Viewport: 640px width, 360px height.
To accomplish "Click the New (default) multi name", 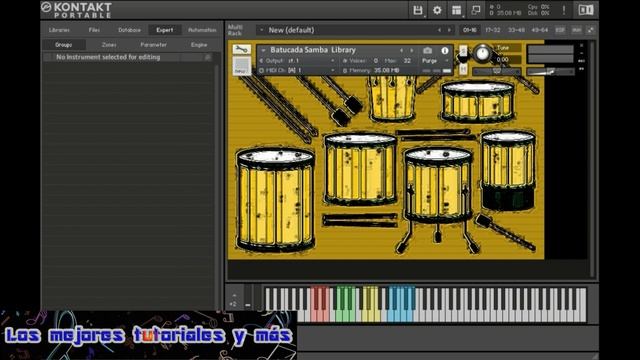I will (x=291, y=30).
